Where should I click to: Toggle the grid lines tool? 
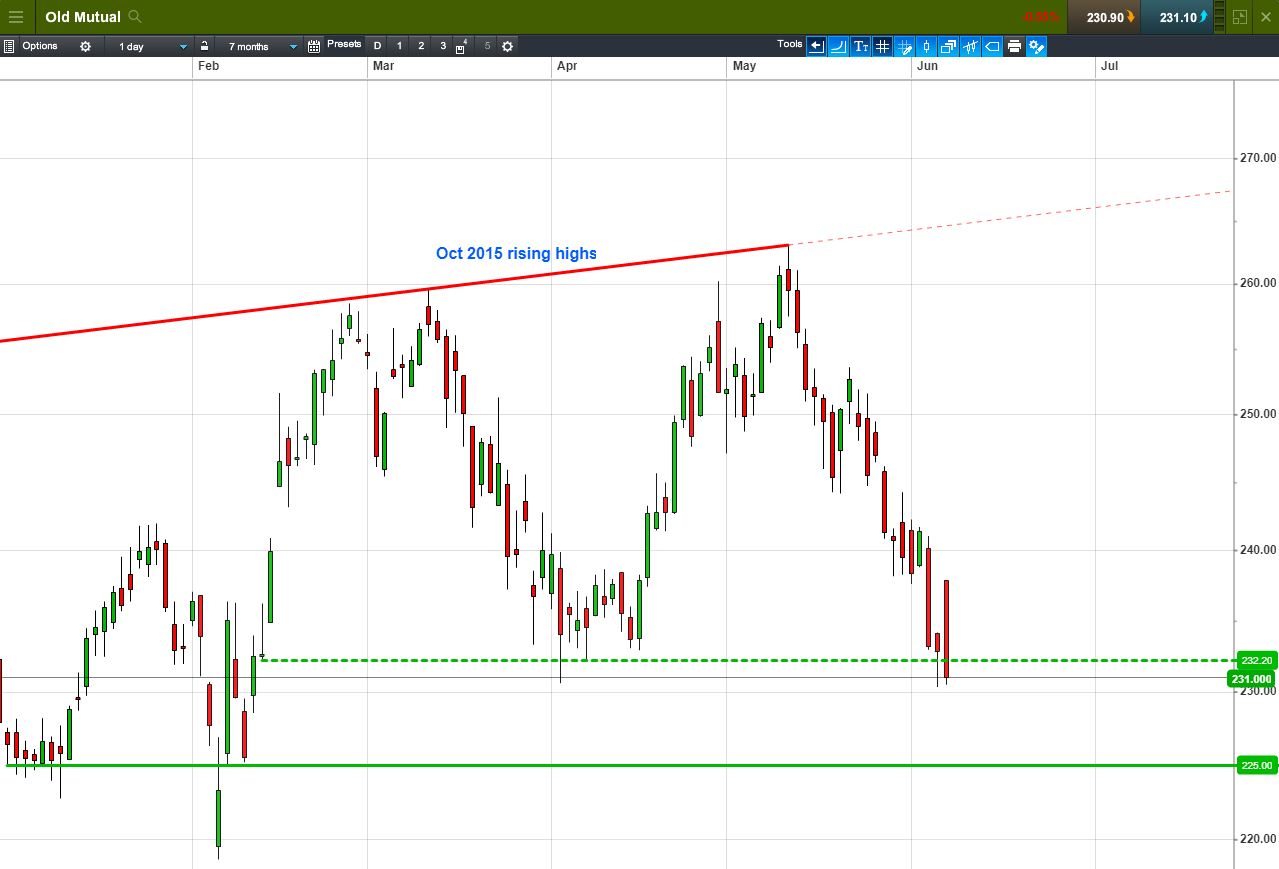click(882, 46)
